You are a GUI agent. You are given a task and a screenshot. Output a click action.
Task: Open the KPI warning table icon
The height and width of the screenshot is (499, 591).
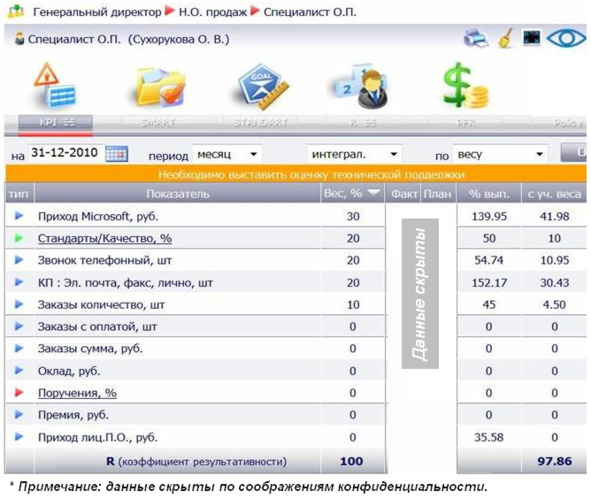(x=55, y=85)
